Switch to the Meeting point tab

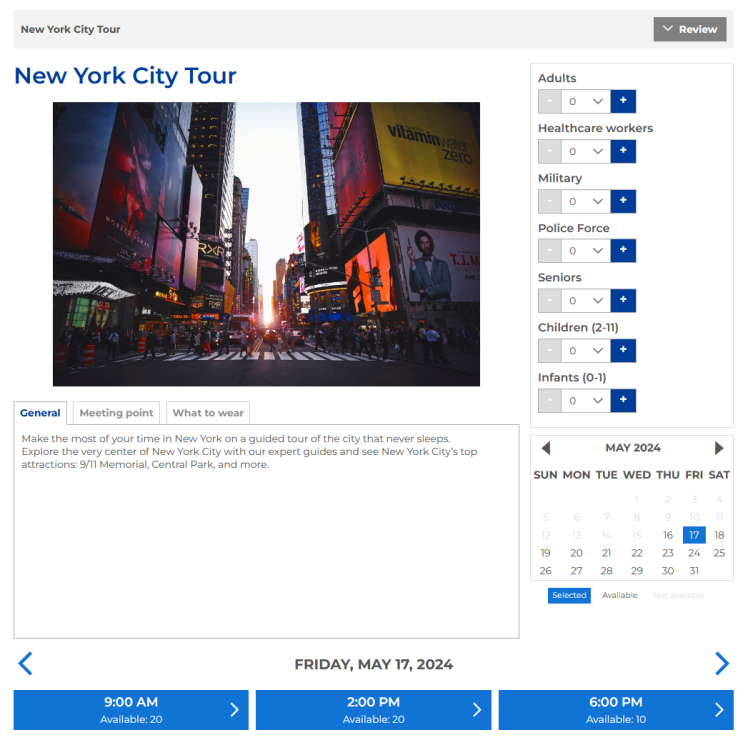point(116,413)
